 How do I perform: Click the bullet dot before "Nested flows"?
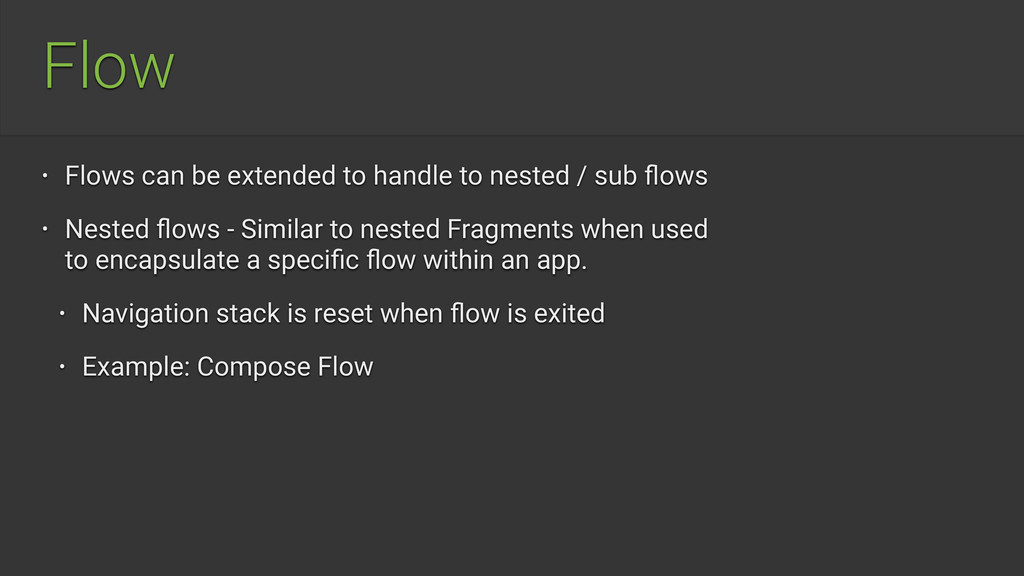pos(45,229)
